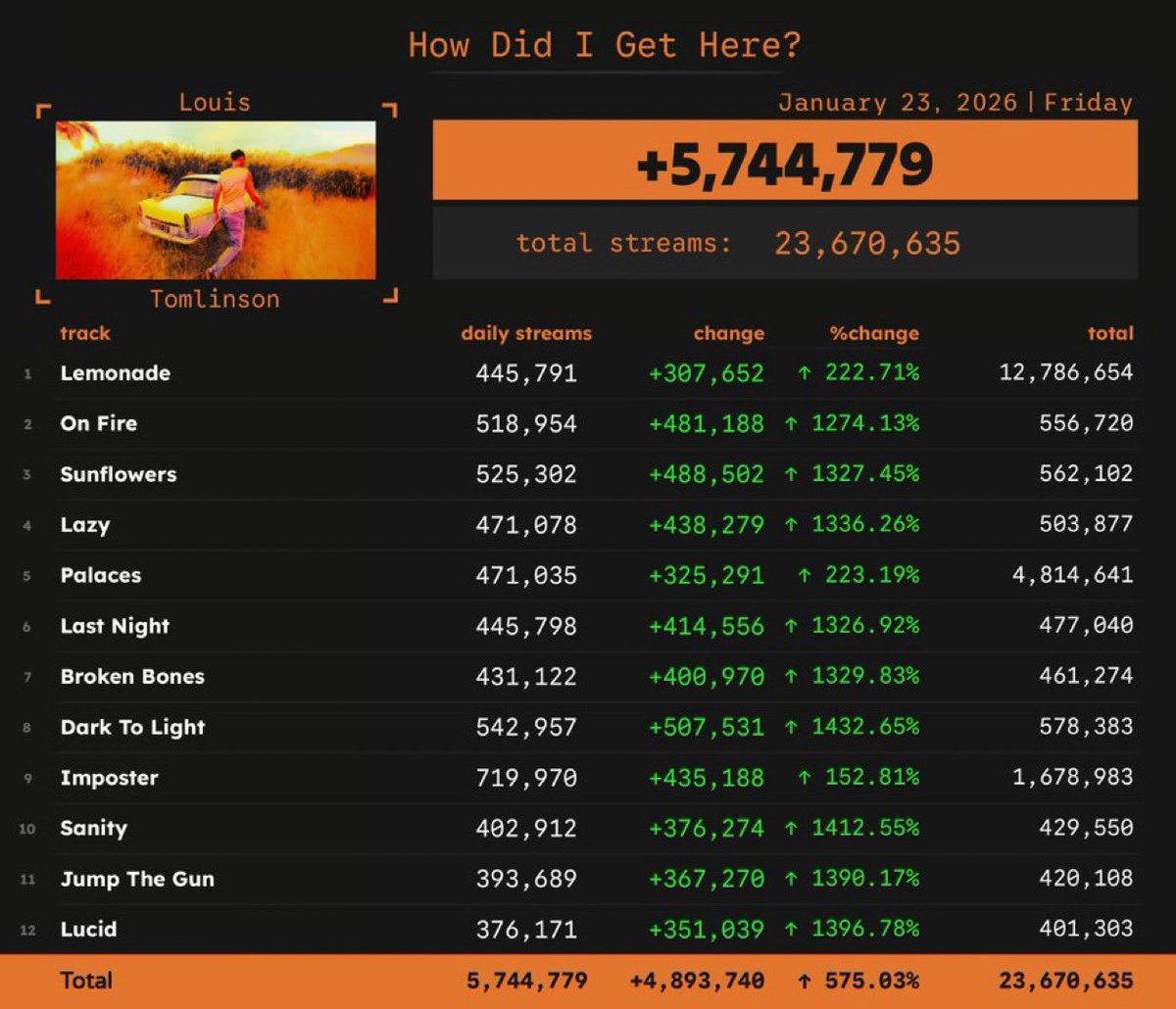This screenshot has height=1009, width=1176.
Task: Click the '%change' column header
Action: tap(874, 333)
